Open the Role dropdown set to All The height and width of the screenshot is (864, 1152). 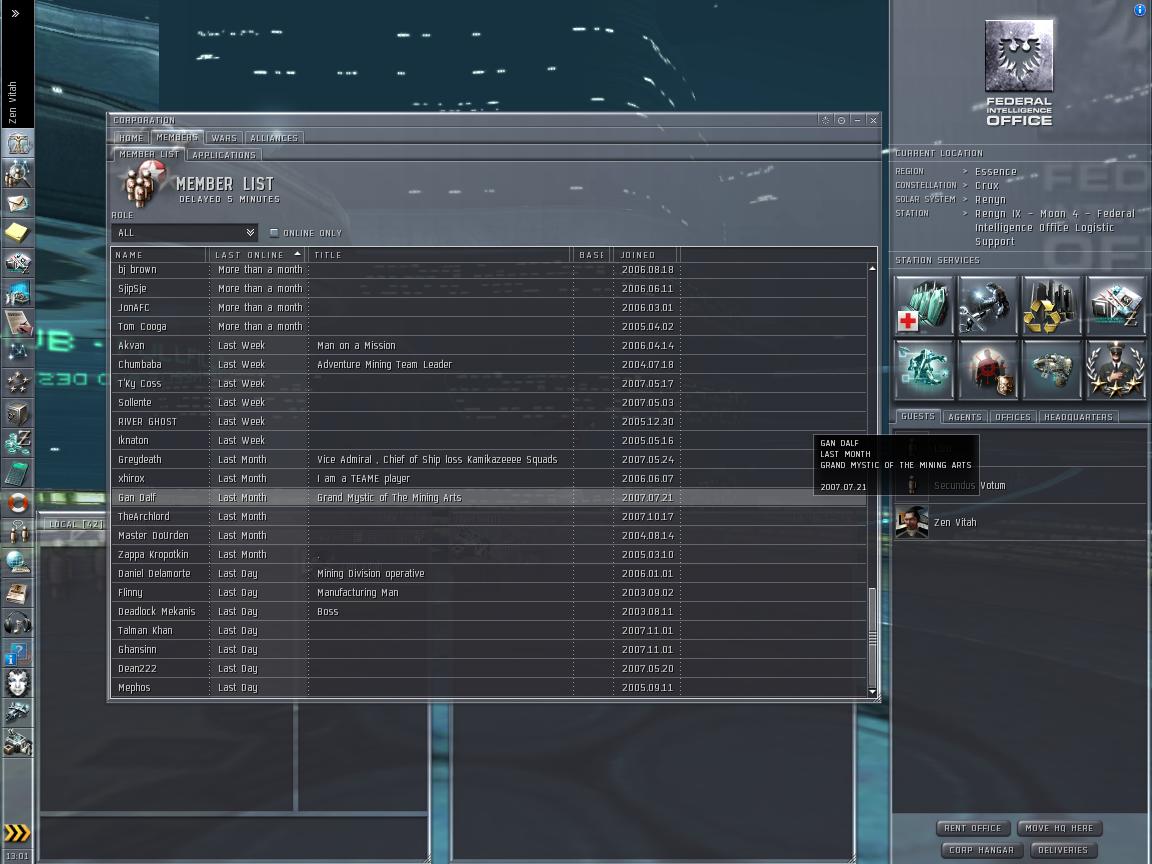click(184, 233)
